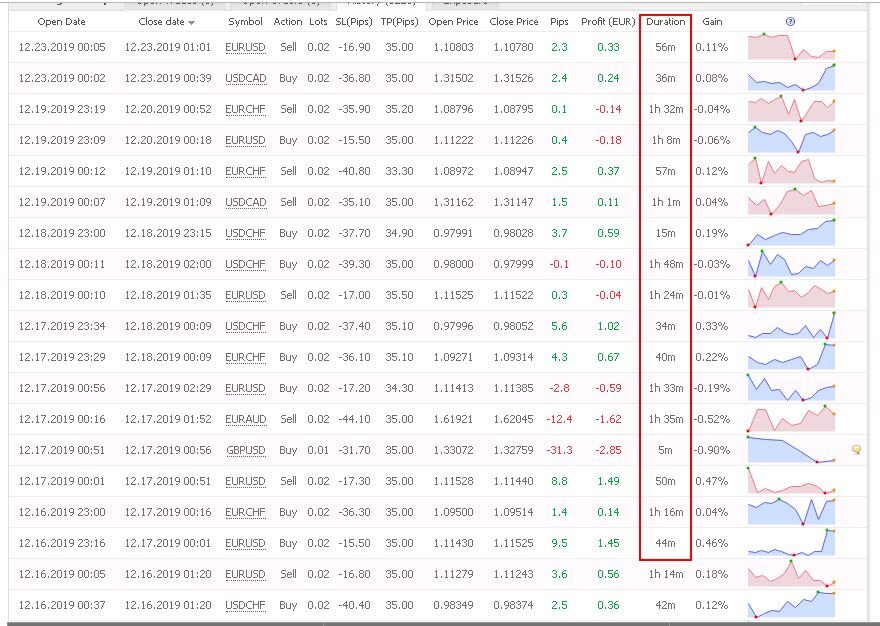
Task: Select SL value -44.10
Action: point(354,419)
